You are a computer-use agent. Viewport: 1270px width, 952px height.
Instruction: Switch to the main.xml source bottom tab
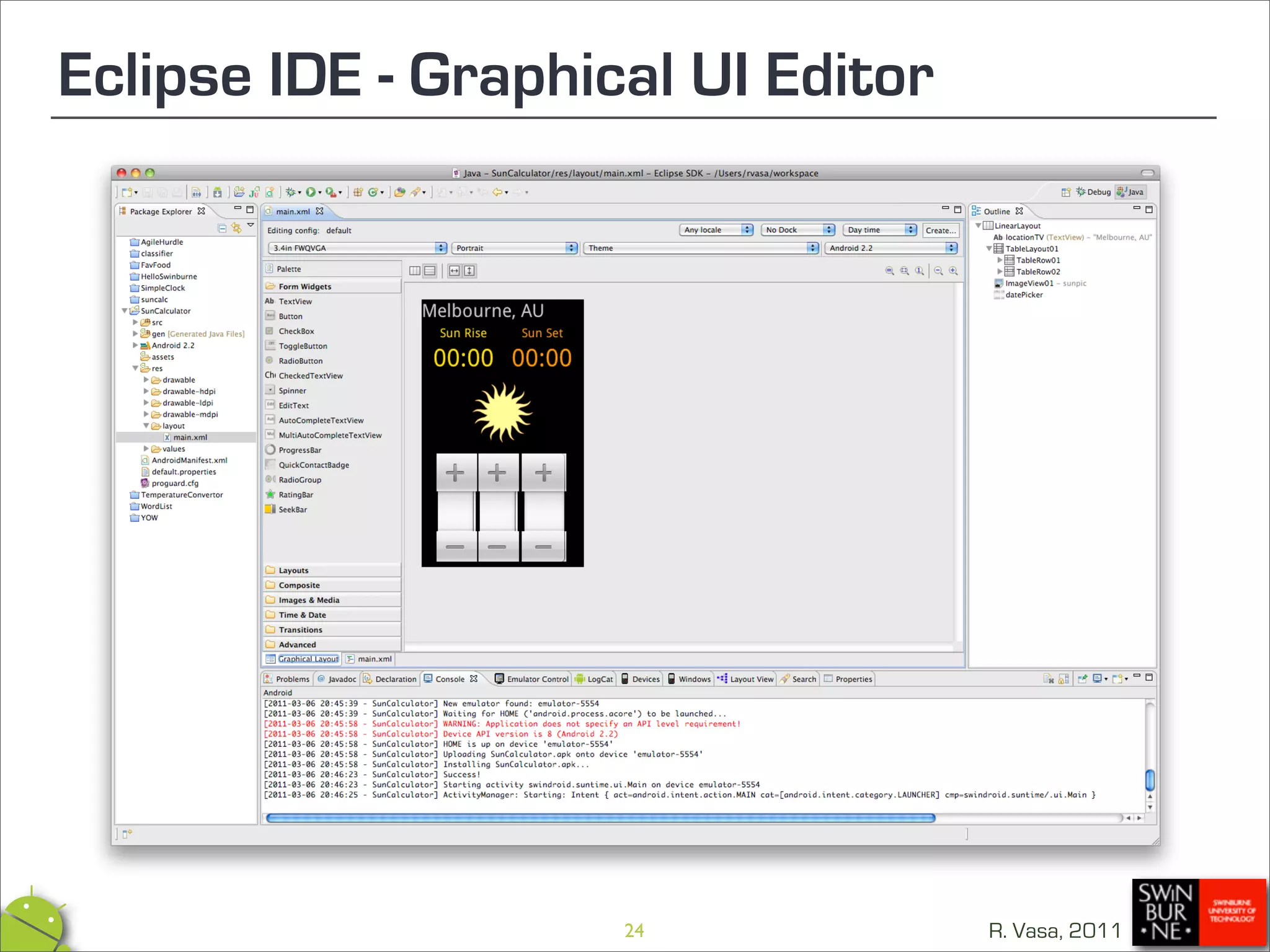[x=370, y=659]
